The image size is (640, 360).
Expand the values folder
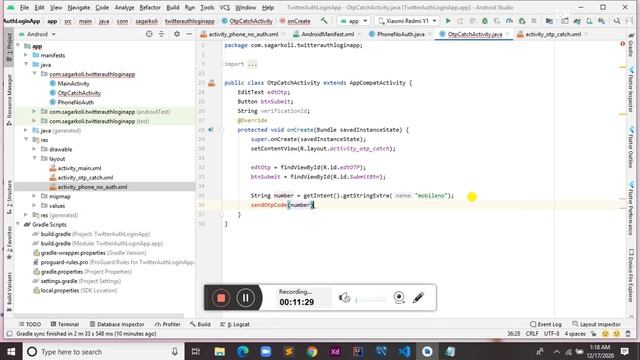35,206
